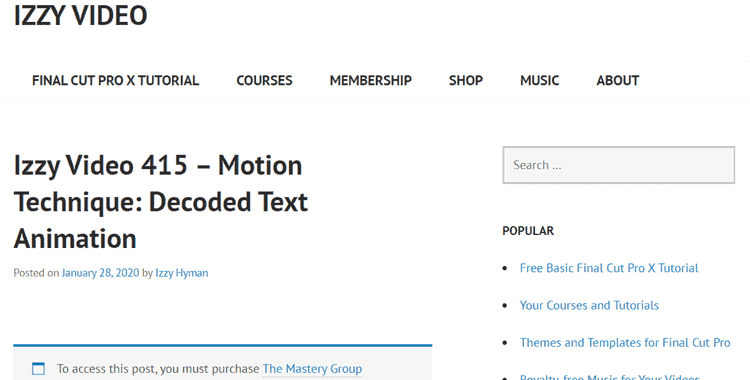Click the Search input field
Screen dimensions: 750x380
(x=618, y=165)
